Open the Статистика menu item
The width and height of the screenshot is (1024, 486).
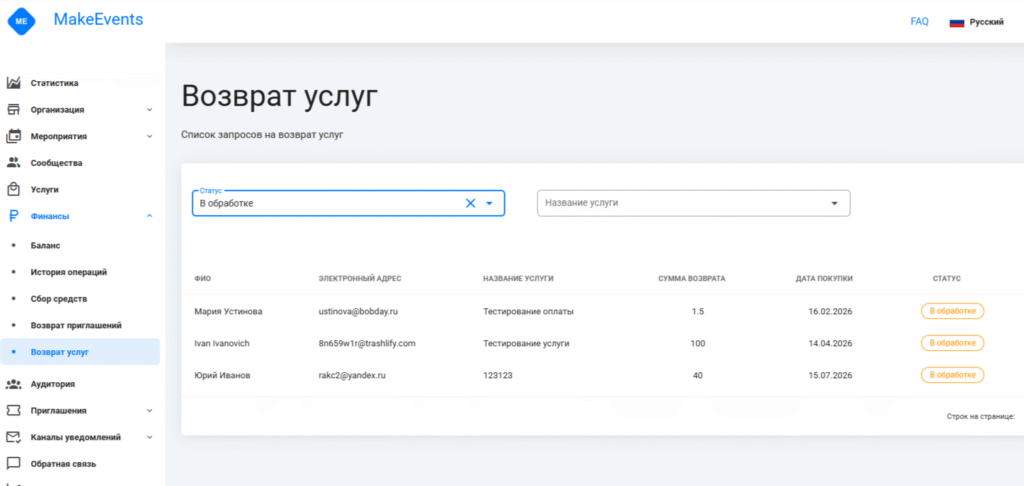click(55, 83)
